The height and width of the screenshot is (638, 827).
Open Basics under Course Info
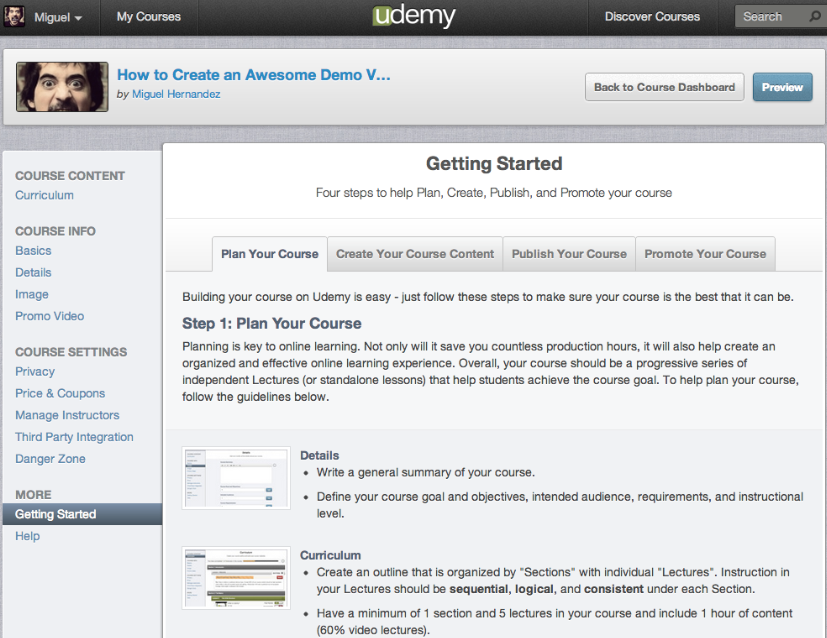[33, 251]
